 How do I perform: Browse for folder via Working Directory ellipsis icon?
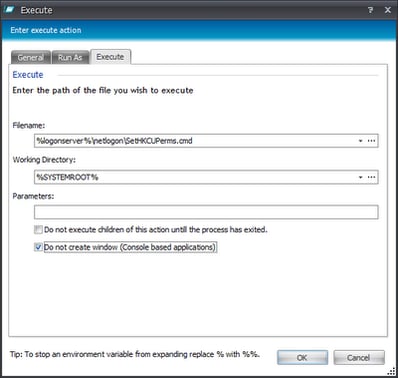pos(371,177)
